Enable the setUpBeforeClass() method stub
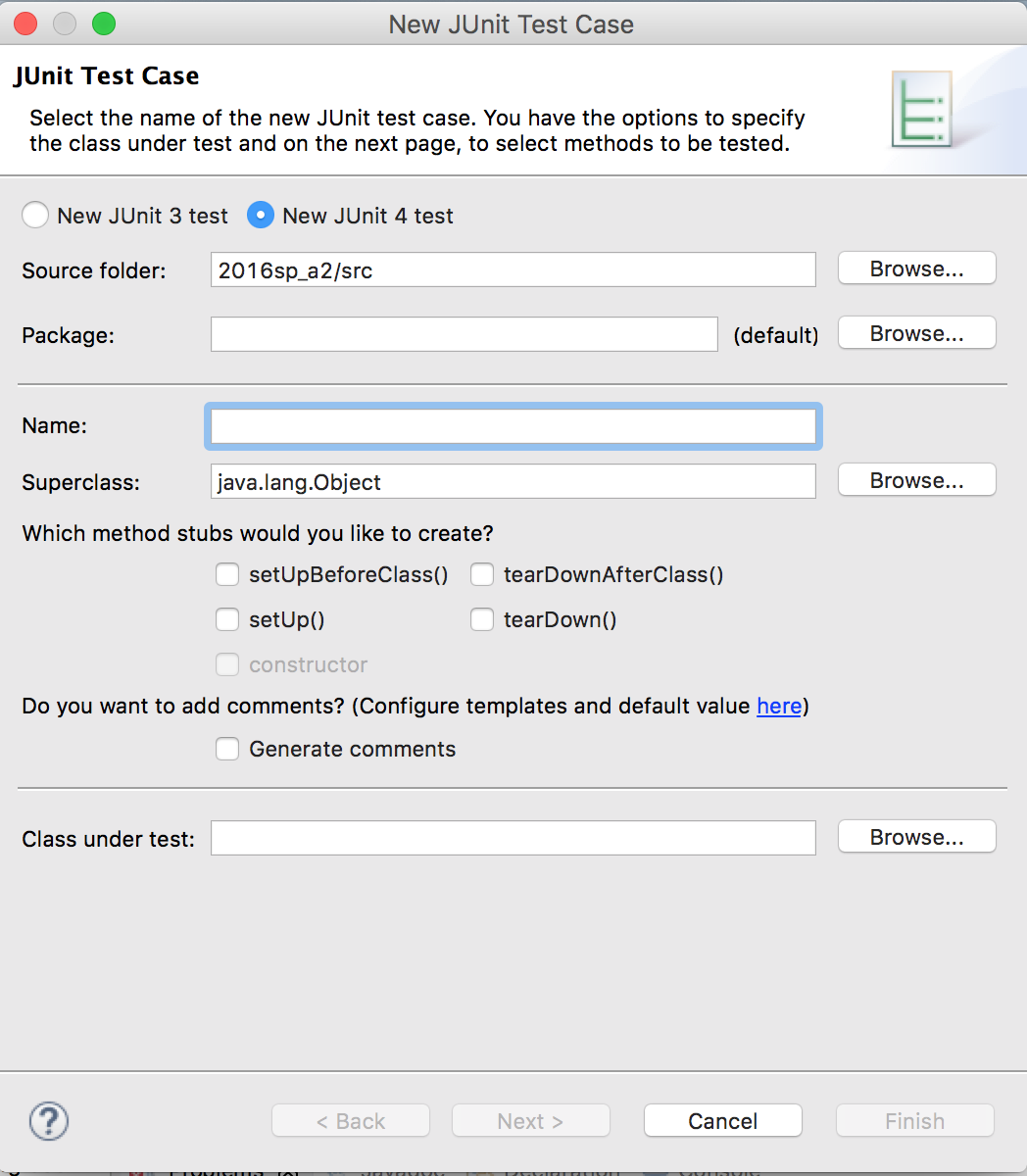The width and height of the screenshot is (1027, 1176). tap(226, 574)
